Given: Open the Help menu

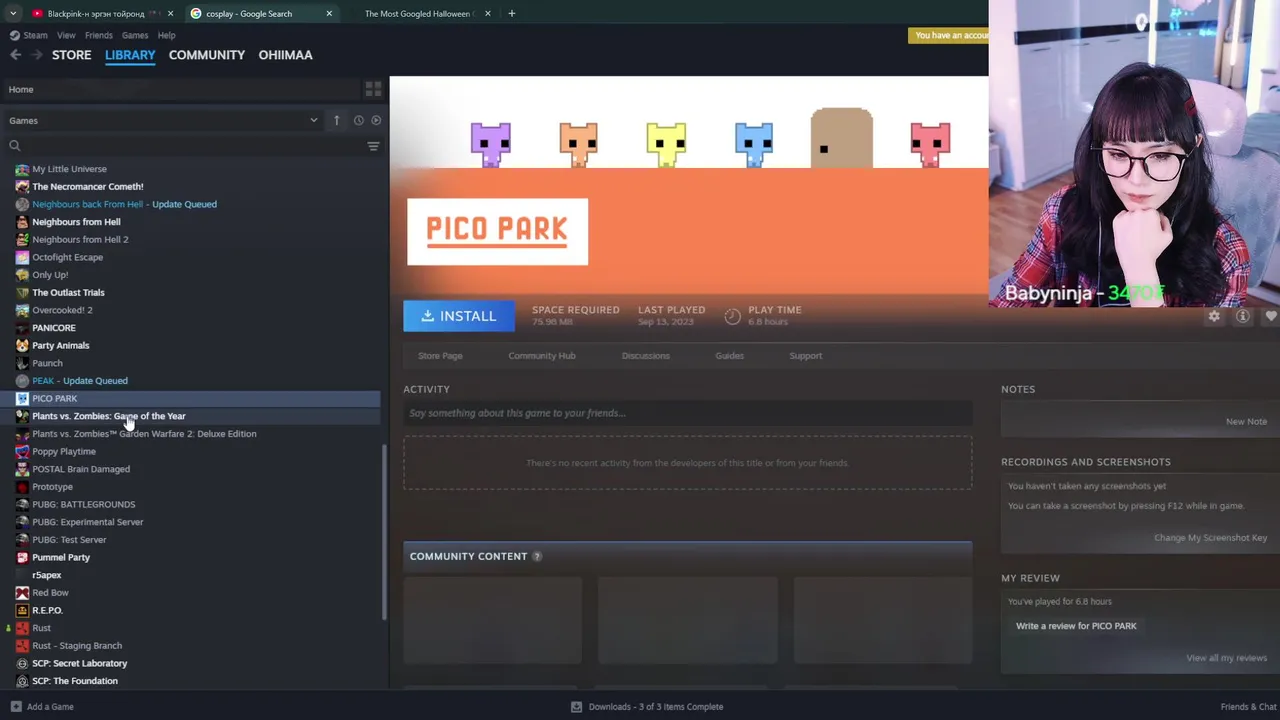Looking at the screenshot, I should (166, 35).
